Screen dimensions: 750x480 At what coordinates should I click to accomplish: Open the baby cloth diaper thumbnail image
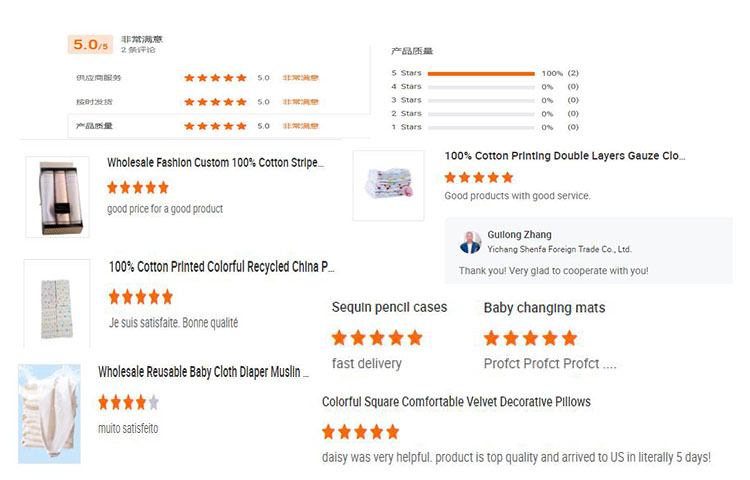49,414
